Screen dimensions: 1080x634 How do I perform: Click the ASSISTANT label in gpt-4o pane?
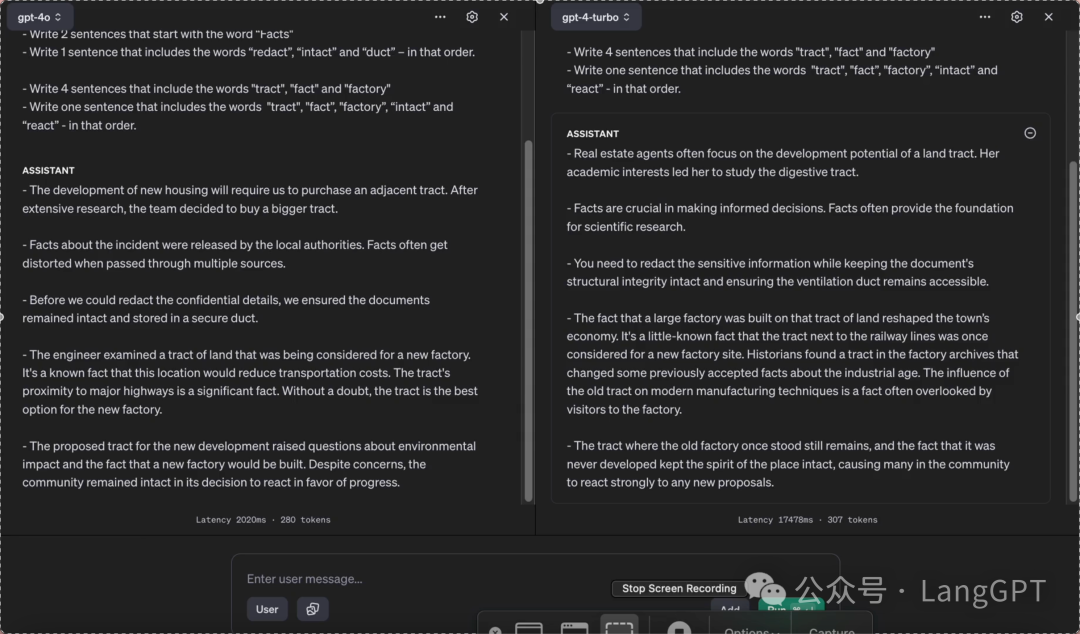(48, 170)
